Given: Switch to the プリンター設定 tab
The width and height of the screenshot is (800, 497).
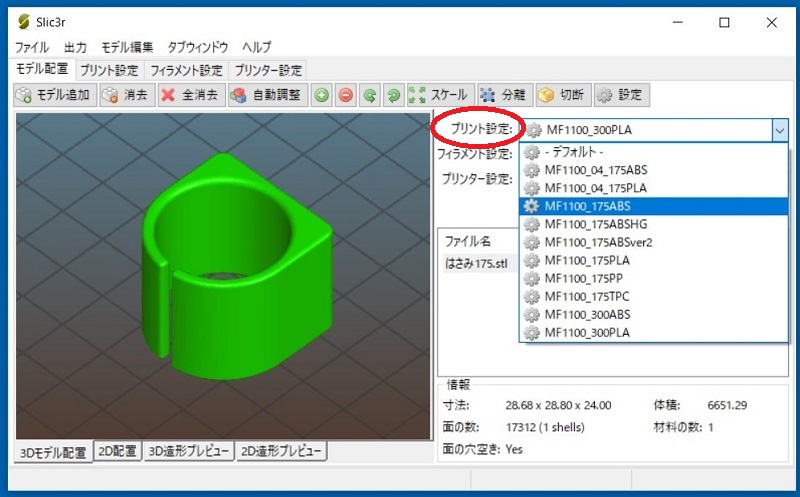Looking at the screenshot, I should click(x=268, y=70).
